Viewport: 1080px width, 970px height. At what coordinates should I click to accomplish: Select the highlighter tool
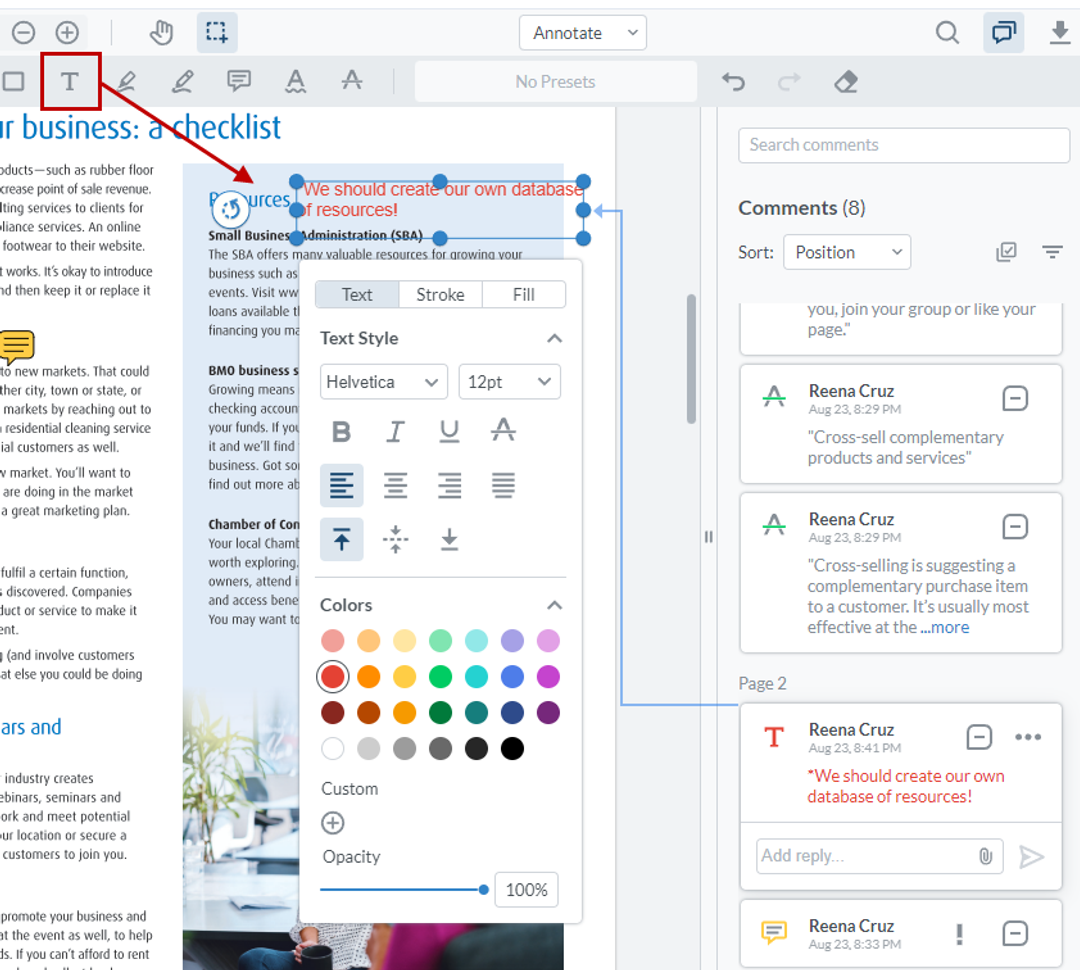click(x=126, y=80)
